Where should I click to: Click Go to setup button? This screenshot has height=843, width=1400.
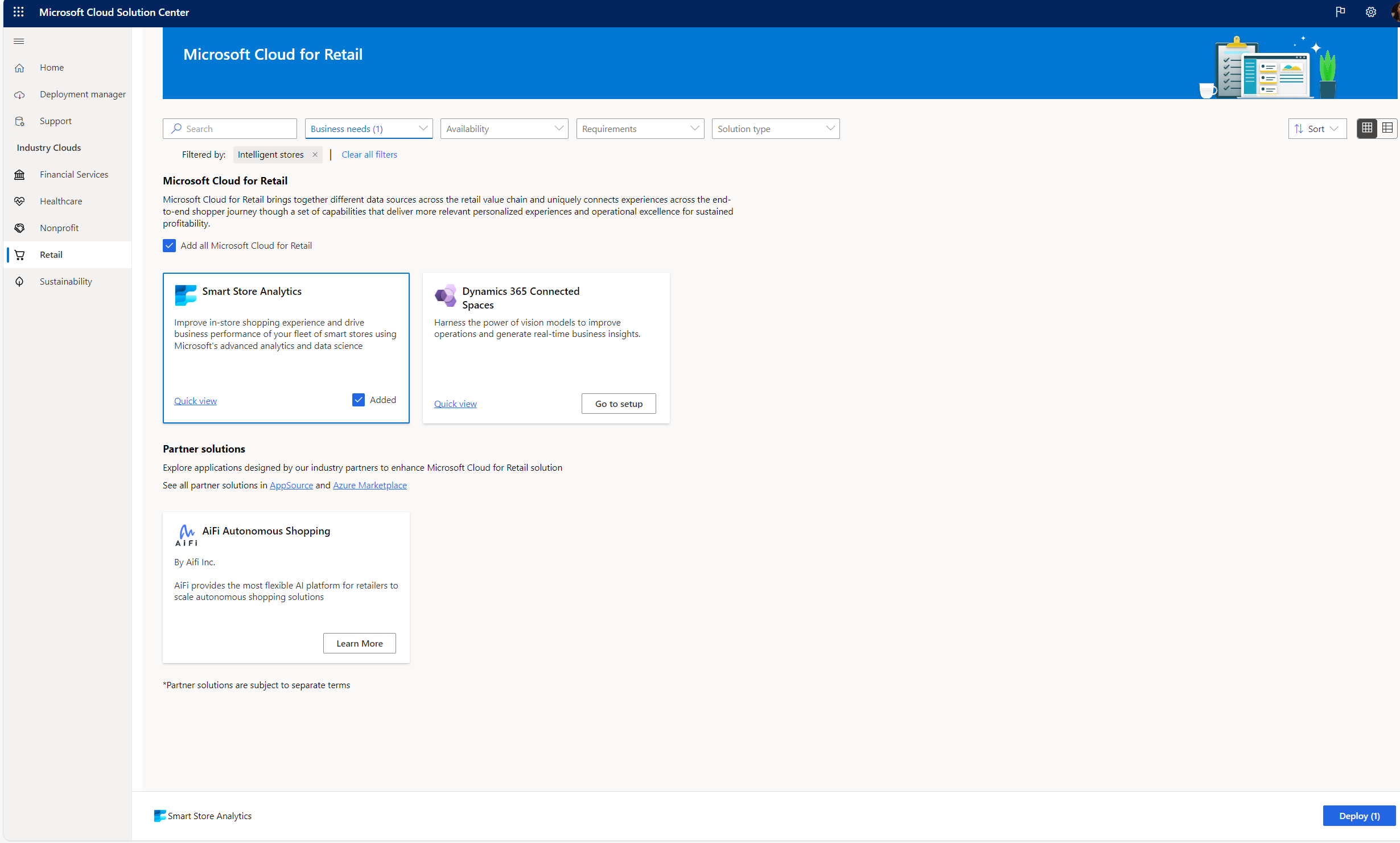[x=619, y=404]
